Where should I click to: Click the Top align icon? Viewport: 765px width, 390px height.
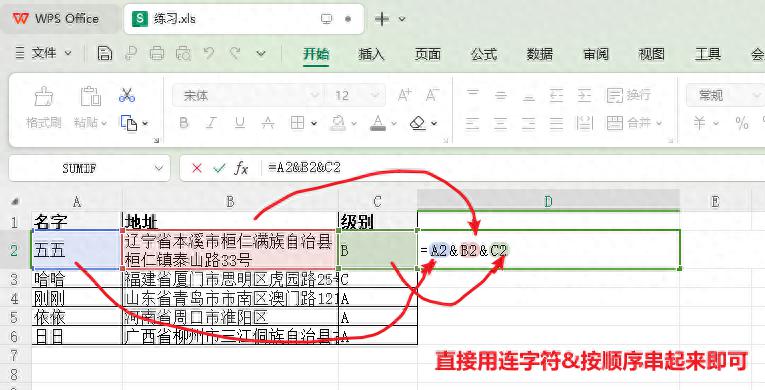click(472, 95)
